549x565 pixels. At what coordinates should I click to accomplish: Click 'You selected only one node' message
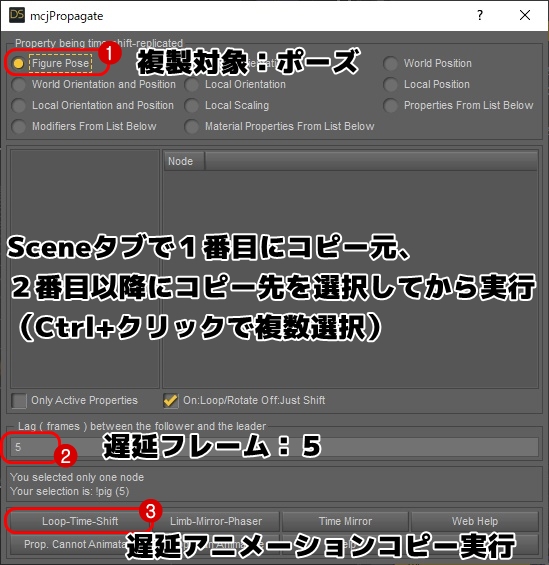(x=77, y=477)
